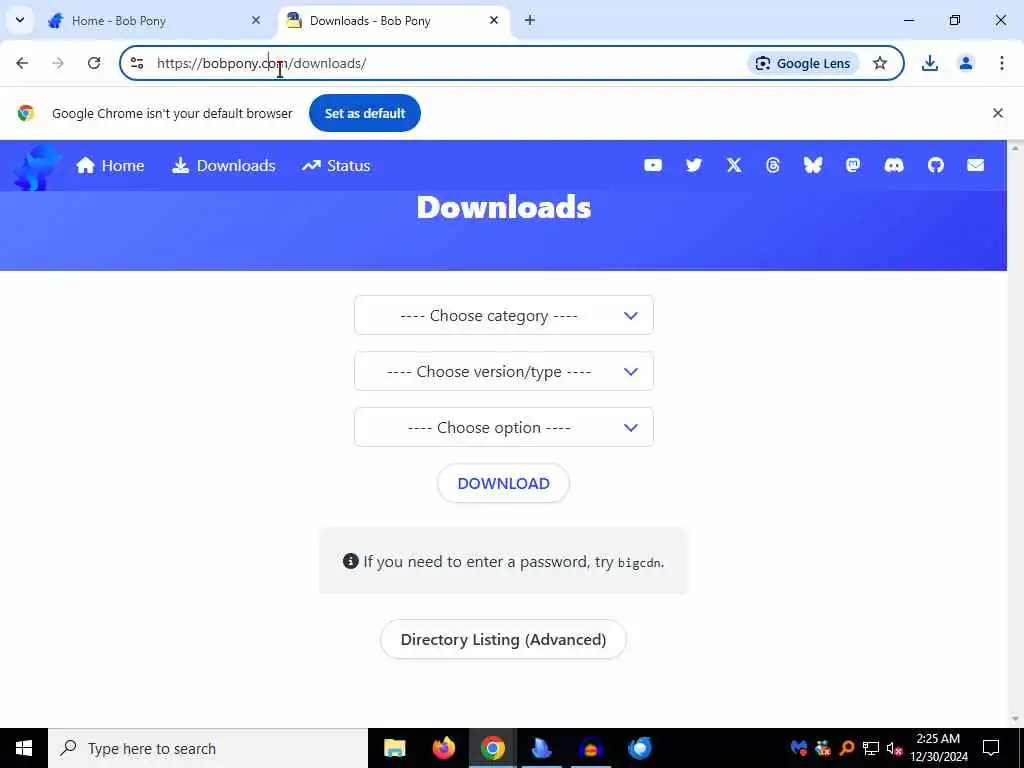Click the Windows search box

pos(208,748)
